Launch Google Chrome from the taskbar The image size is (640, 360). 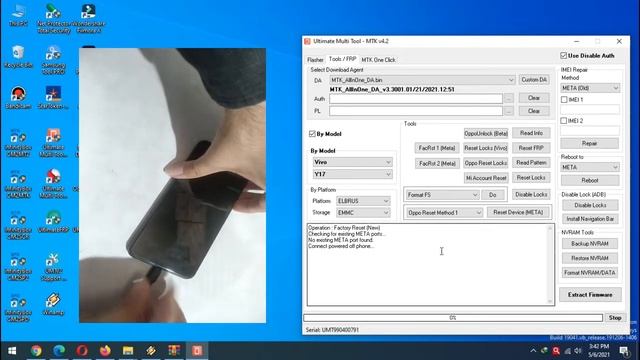point(36,351)
